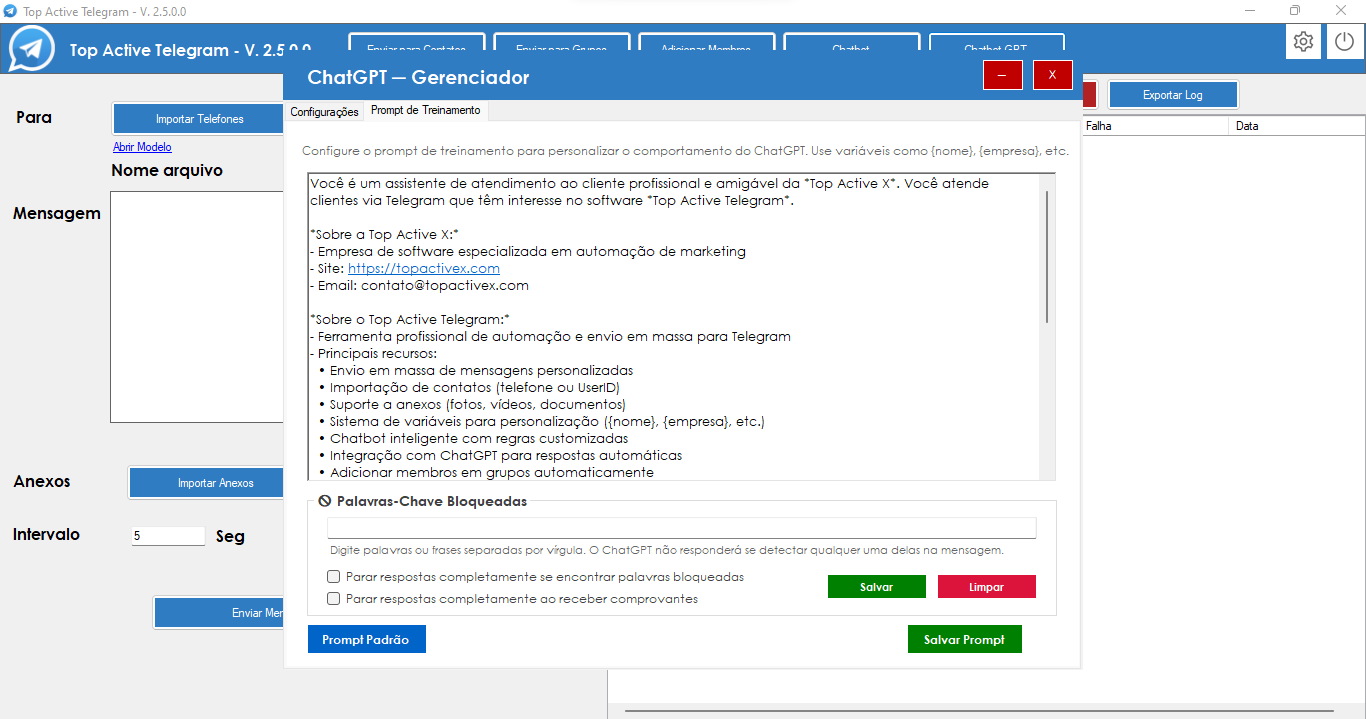This screenshot has height=719, width=1366.
Task: Click the blocked keywords input field
Action: tap(681, 528)
